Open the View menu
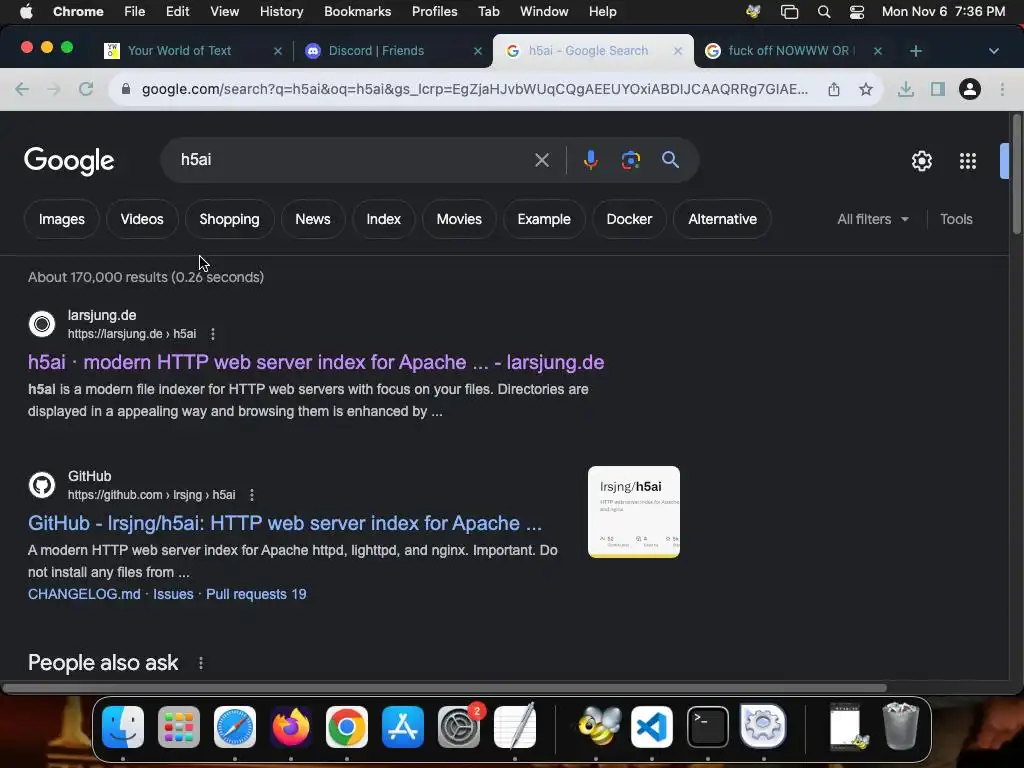This screenshot has height=768, width=1024. pos(224,12)
